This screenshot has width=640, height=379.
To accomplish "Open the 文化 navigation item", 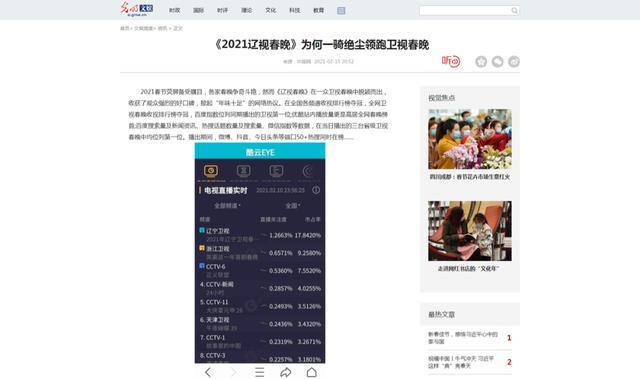I will point(271,11).
